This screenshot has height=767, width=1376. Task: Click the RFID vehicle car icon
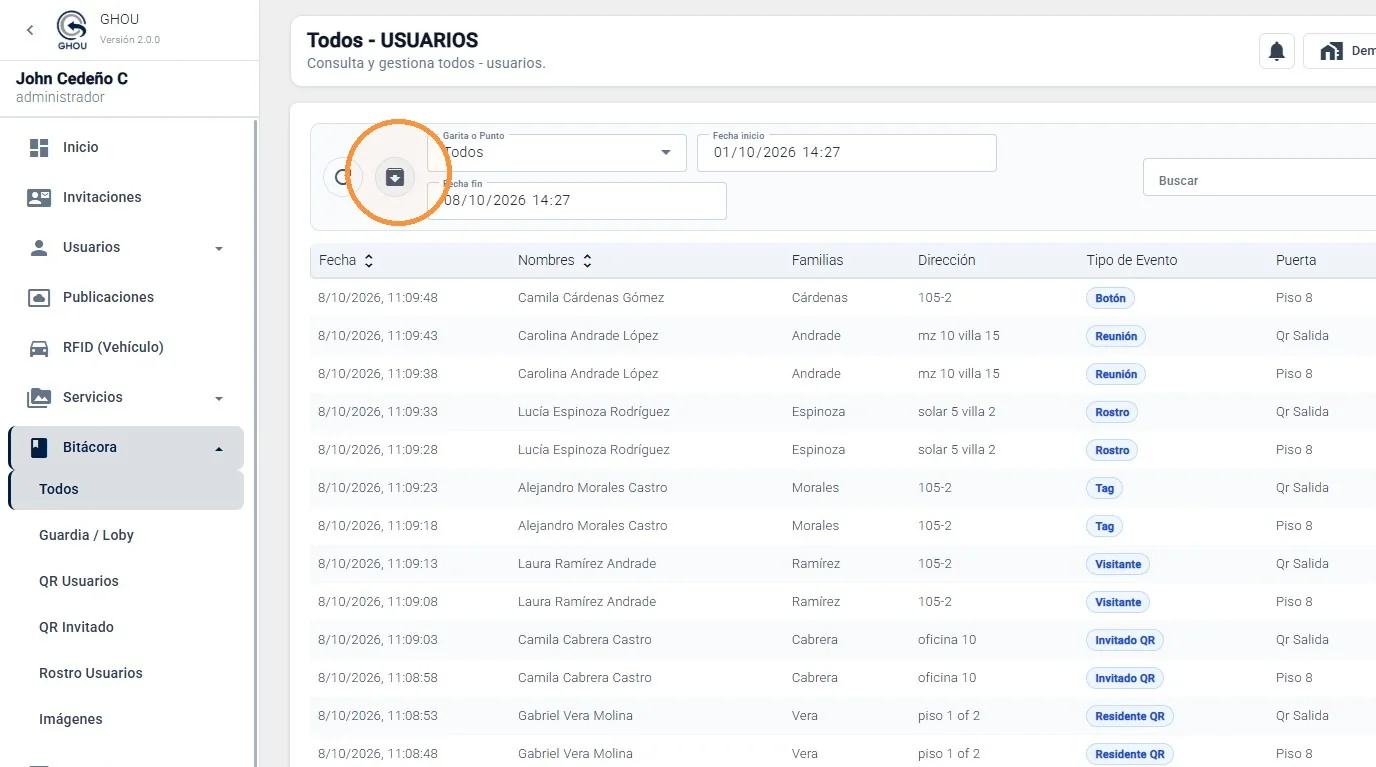(39, 348)
